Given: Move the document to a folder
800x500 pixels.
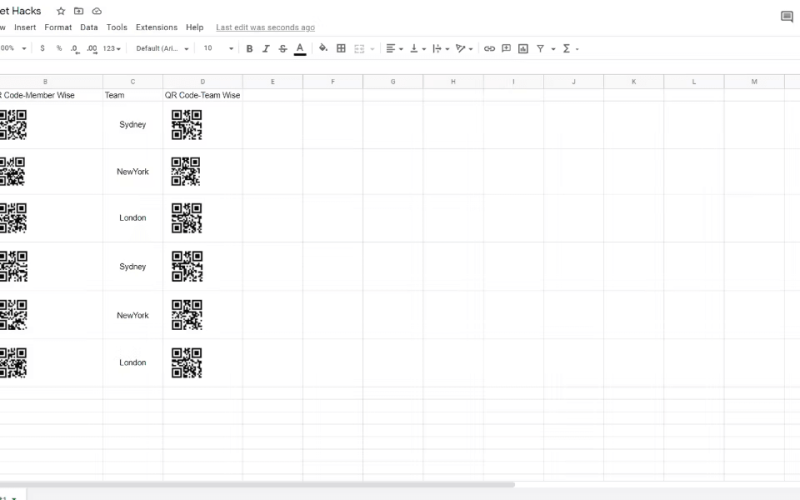Looking at the screenshot, I should tap(79, 11).
